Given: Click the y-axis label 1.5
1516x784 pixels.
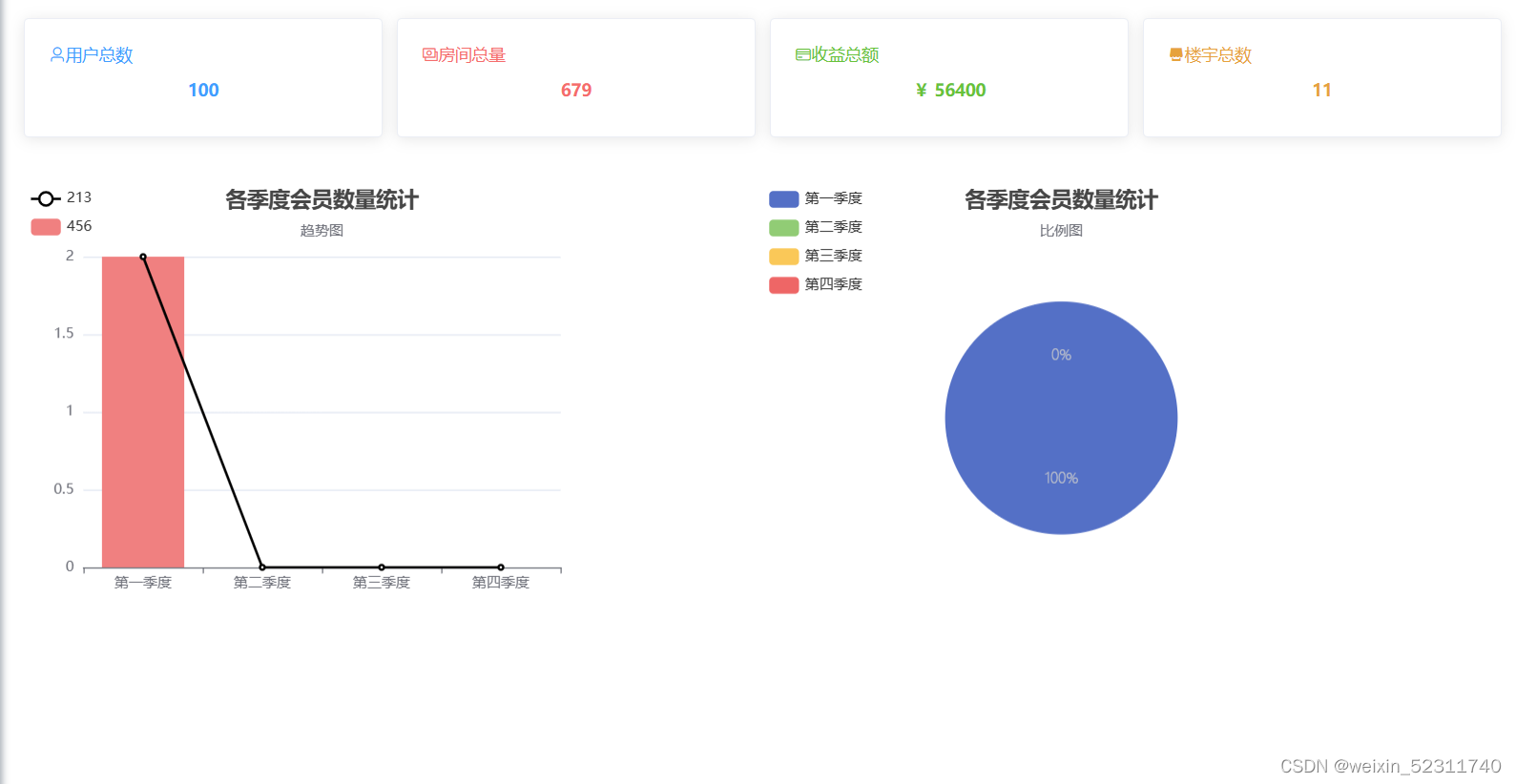Looking at the screenshot, I should click(64, 334).
